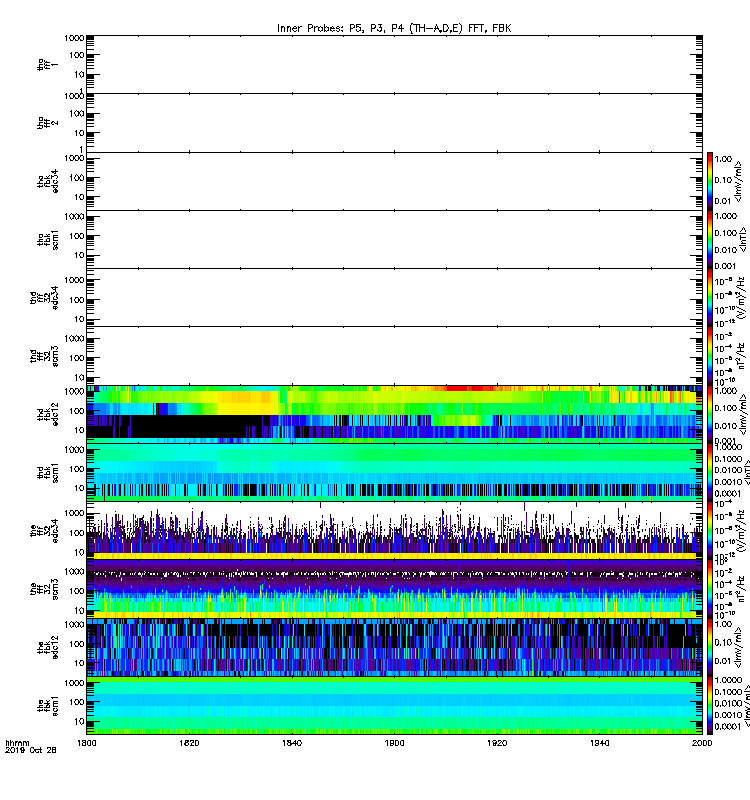The image size is (750, 800).
Task: Click the 'thd fbk edc12' axis label
Action: [x=48, y=414]
